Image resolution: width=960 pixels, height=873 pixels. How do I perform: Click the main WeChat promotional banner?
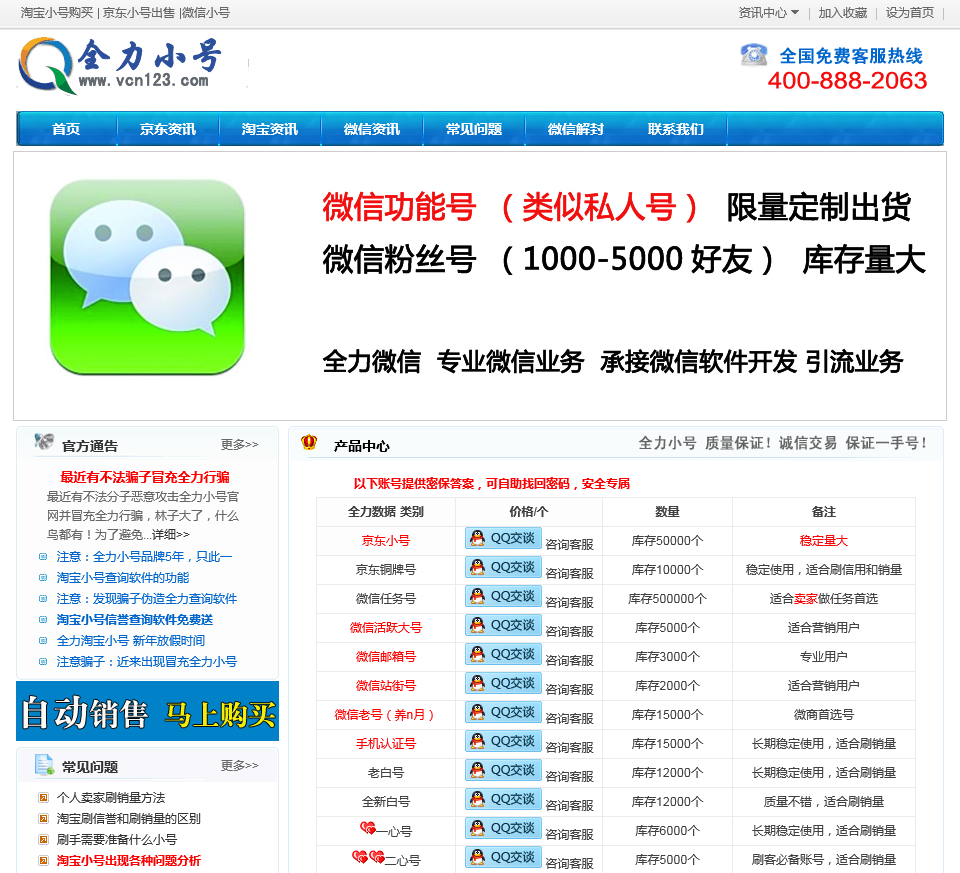480,286
